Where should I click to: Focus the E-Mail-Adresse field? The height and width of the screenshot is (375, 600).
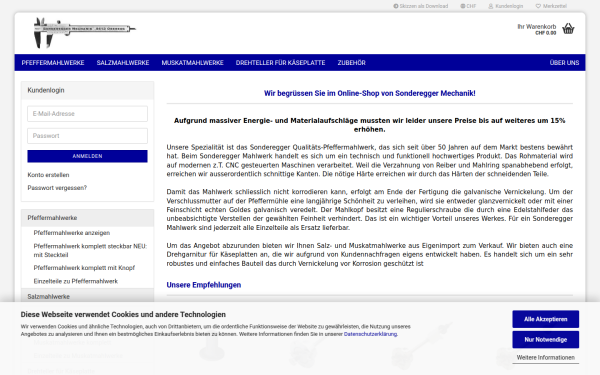point(87,114)
